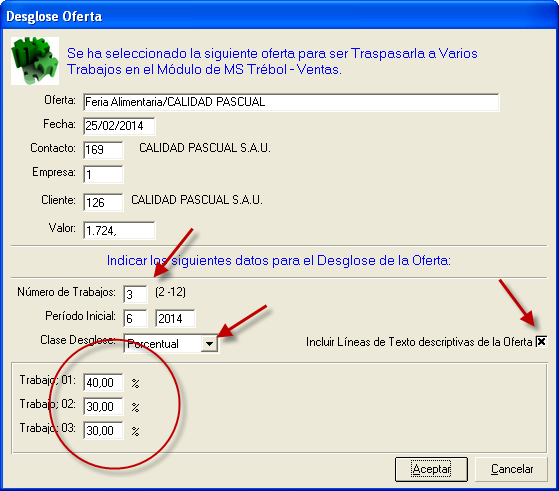Screen dimensions: 559x491
Task: Click the Indicar los siguientes datos heading
Action: 279,261
